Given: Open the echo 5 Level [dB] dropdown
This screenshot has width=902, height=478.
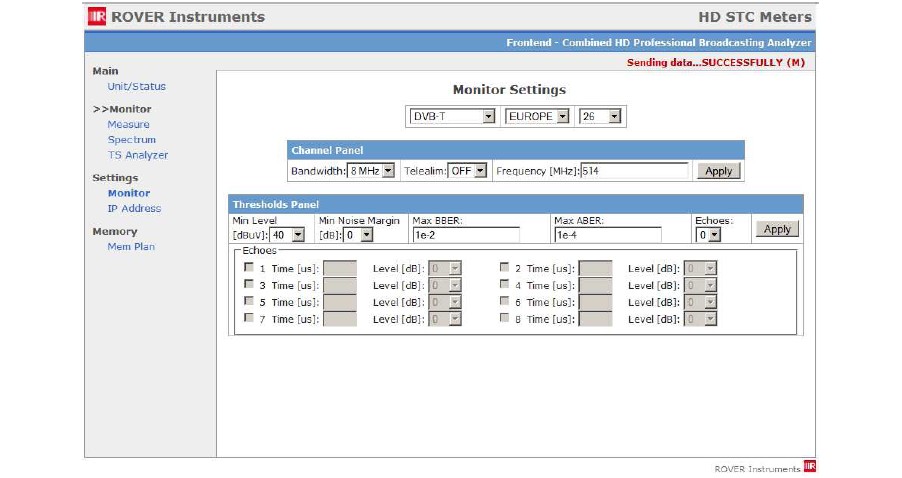Looking at the screenshot, I should 445,302.
